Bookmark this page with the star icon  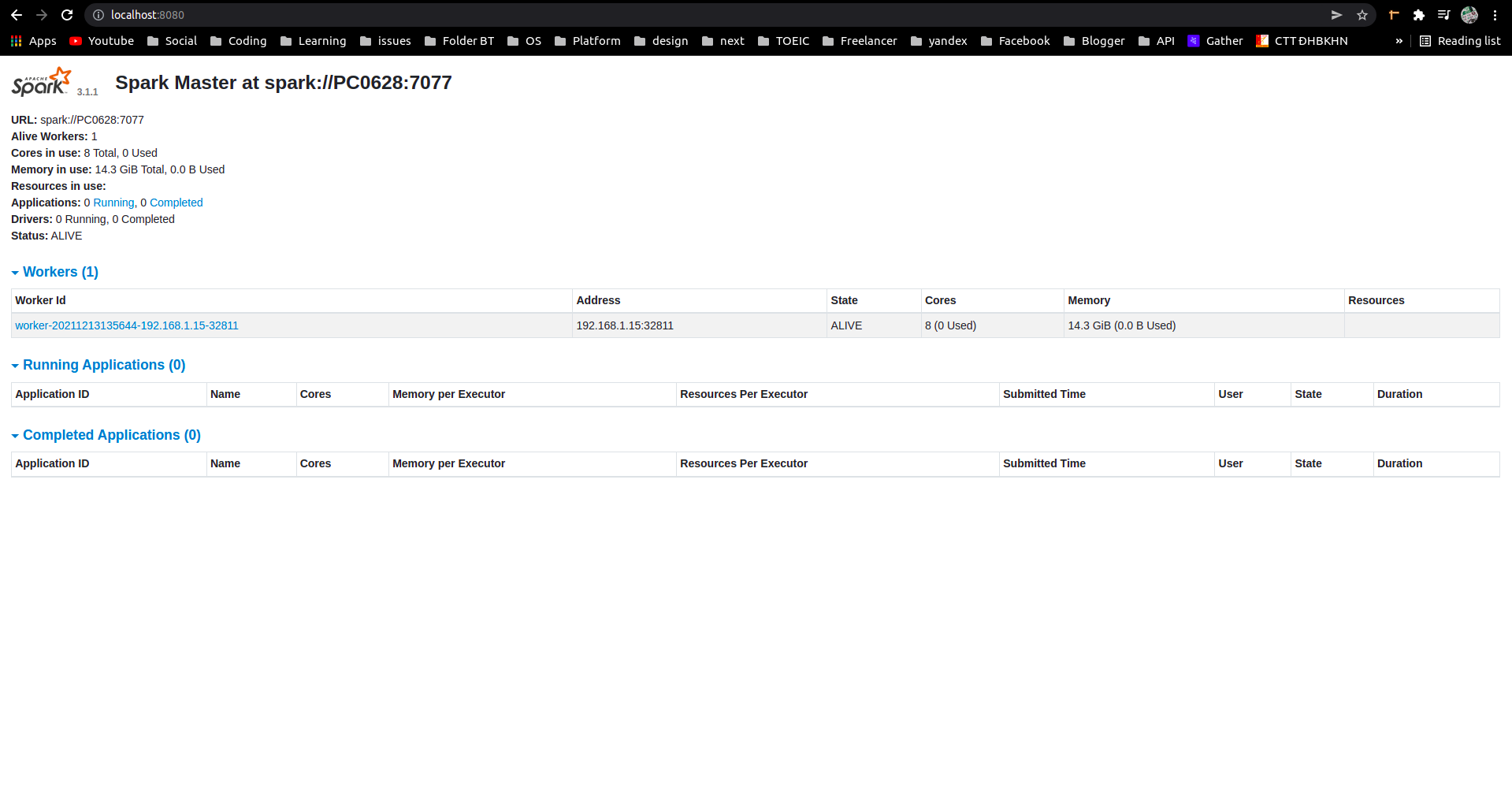pyautogui.click(x=1362, y=15)
